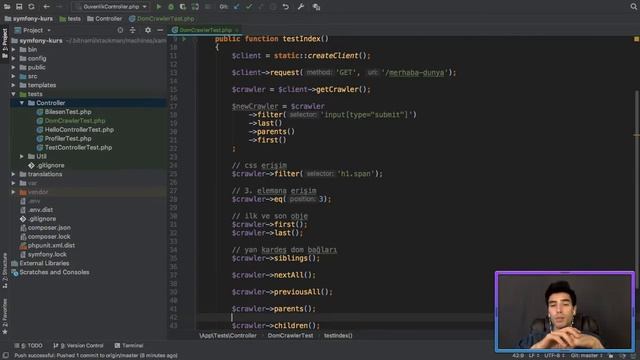The image size is (640, 360).
Task: Expand the src folder
Action: coord(14,76)
